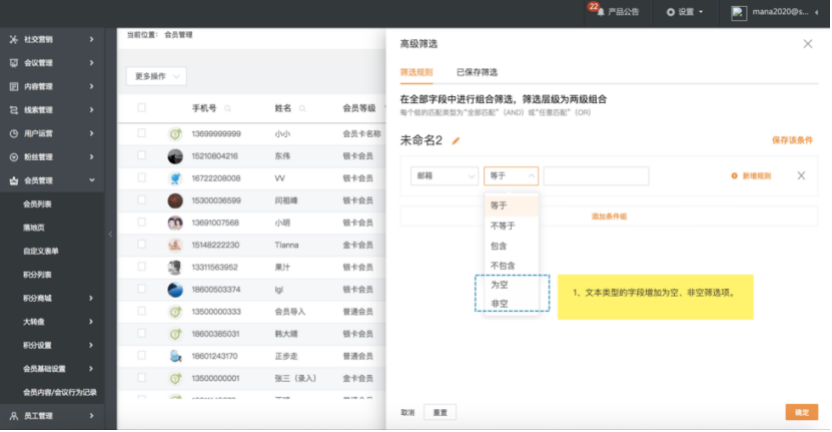The image size is (832, 432).
Task: Click the 线索管理 sidebar icon
Action: coord(14,110)
